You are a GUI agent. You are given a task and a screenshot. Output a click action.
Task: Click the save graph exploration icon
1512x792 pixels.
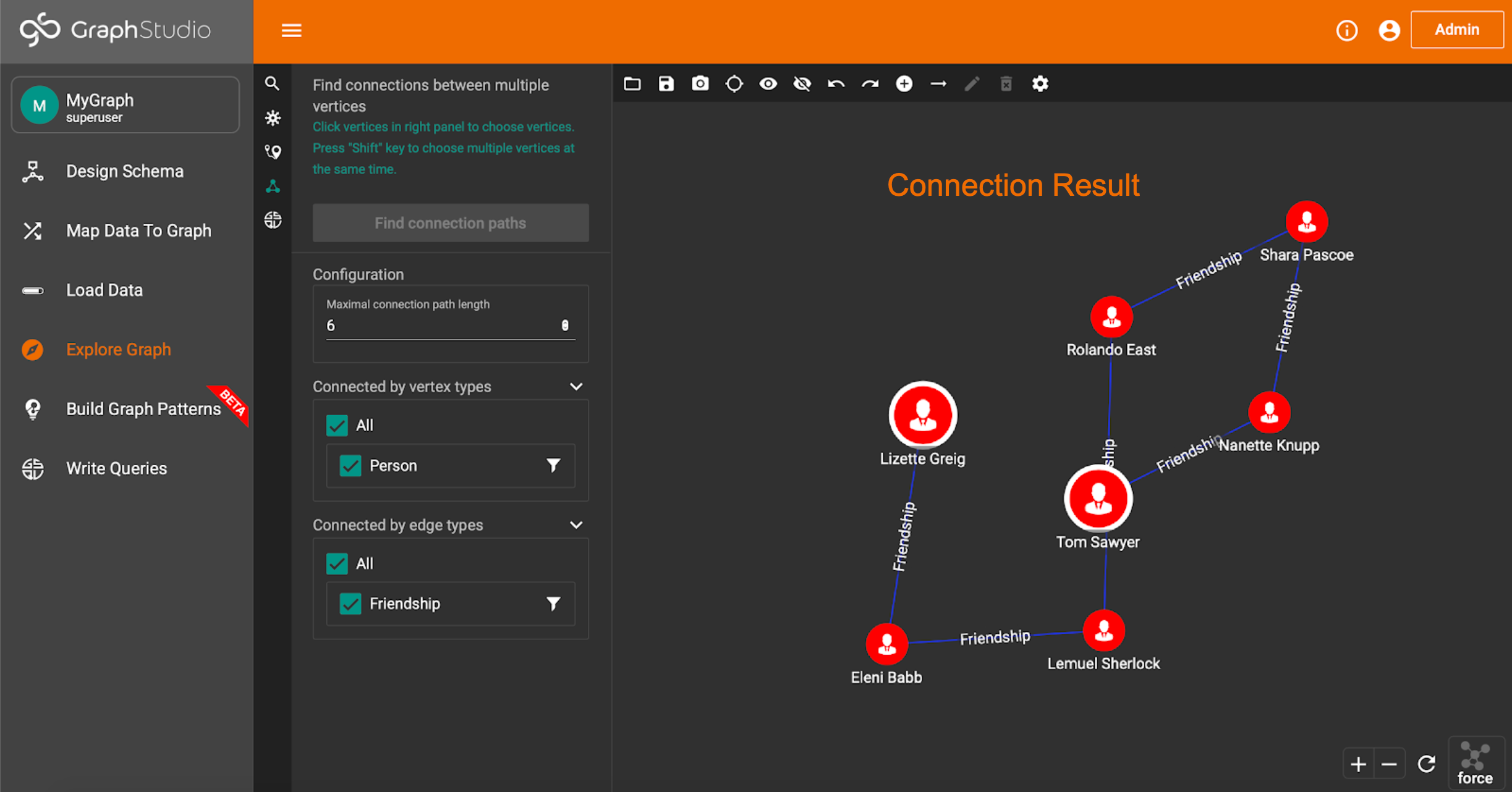(666, 83)
